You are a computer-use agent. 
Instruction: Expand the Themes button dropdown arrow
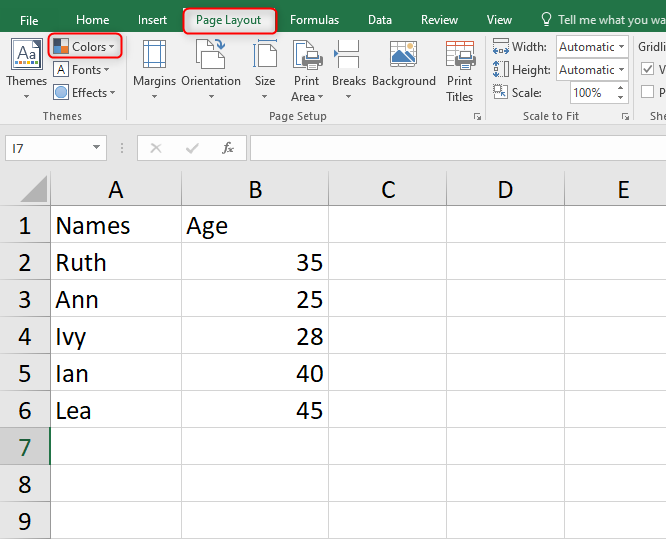tap(26, 97)
